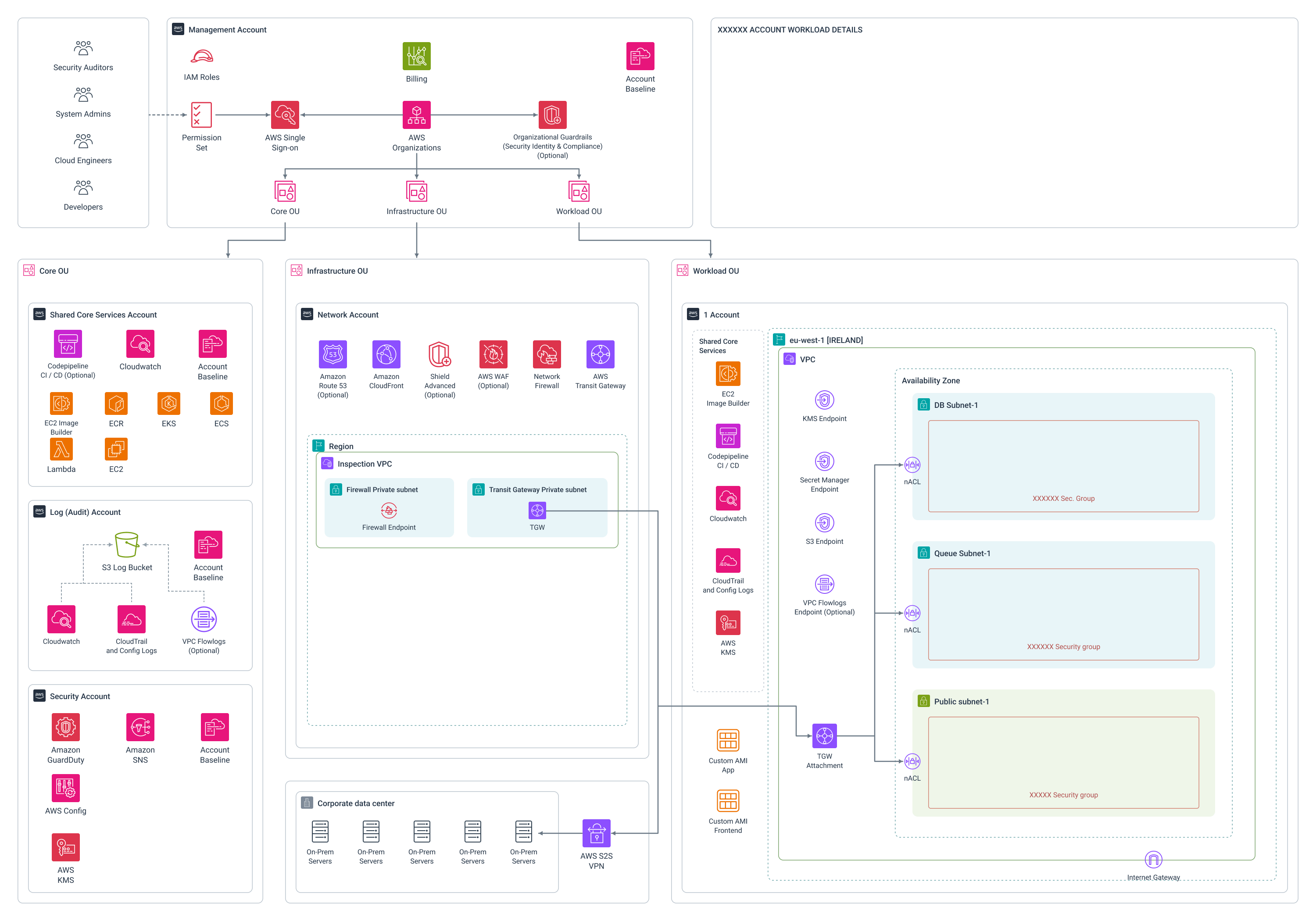Select the TGW Attachment icon
Screen dimensions: 1316x921
click(825, 736)
